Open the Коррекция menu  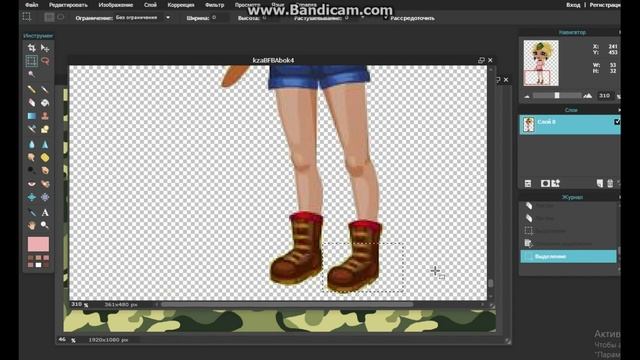coord(181,5)
